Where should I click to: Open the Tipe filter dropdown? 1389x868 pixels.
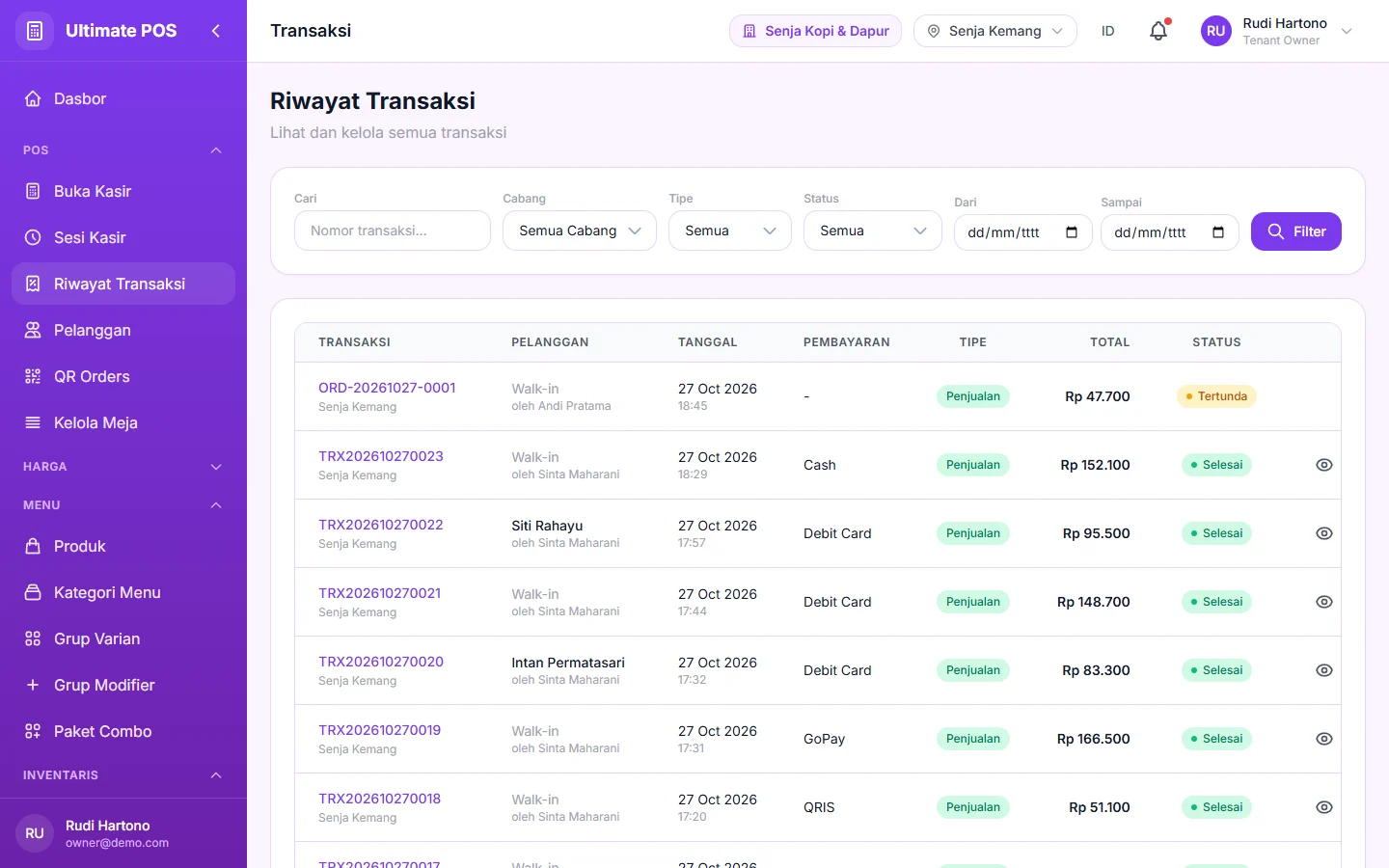[x=730, y=231]
